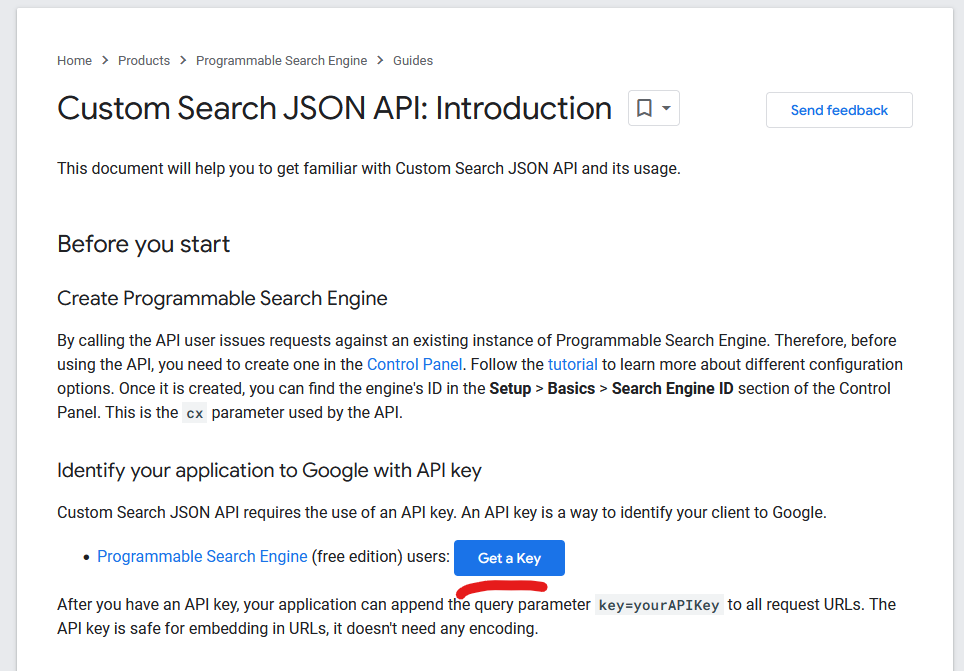Click the blue Get a Key button
The image size is (964, 671).
pyautogui.click(x=509, y=558)
